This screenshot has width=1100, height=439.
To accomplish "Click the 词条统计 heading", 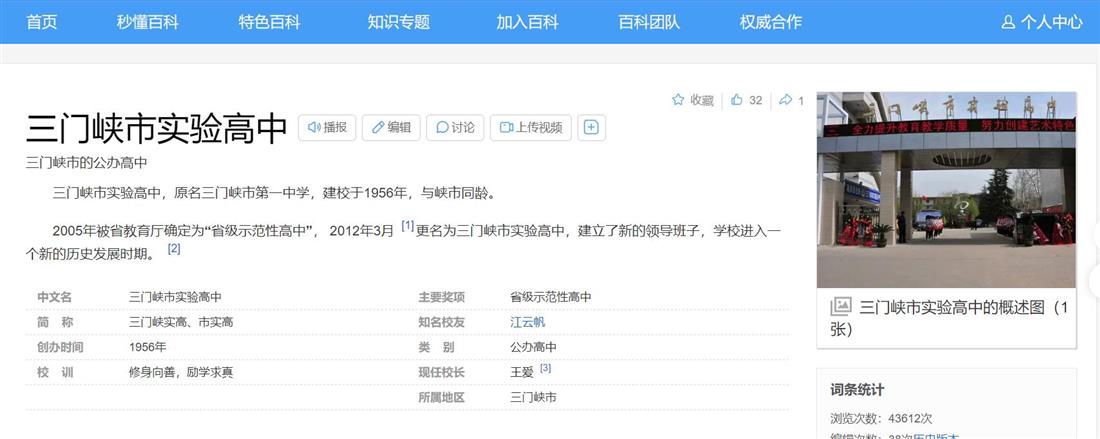I will pyautogui.click(x=857, y=390).
